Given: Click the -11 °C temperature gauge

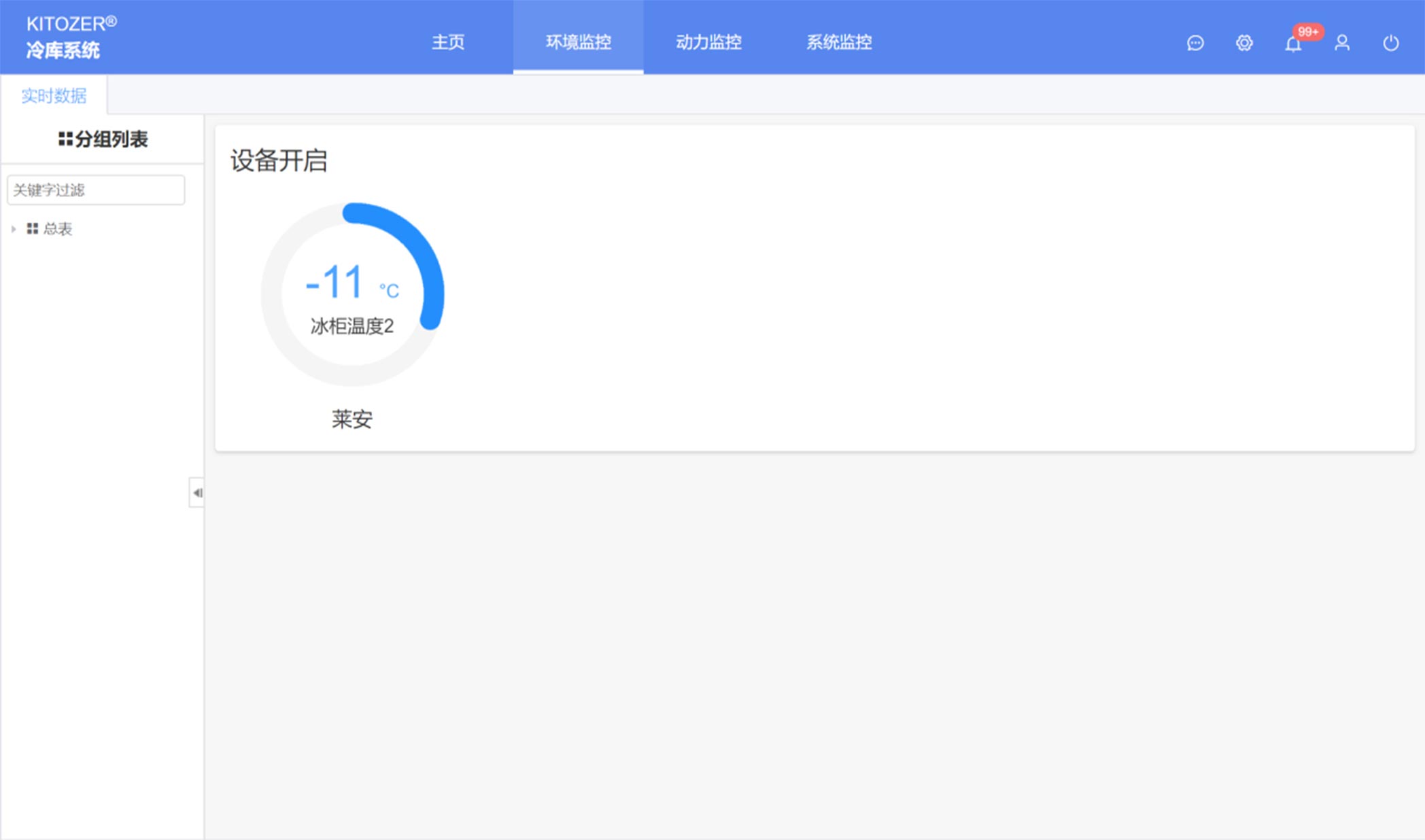Looking at the screenshot, I should 352,294.
